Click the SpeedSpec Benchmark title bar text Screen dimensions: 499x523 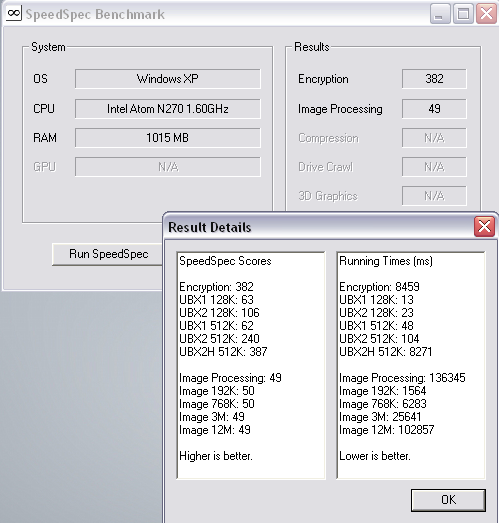(95, 14)
